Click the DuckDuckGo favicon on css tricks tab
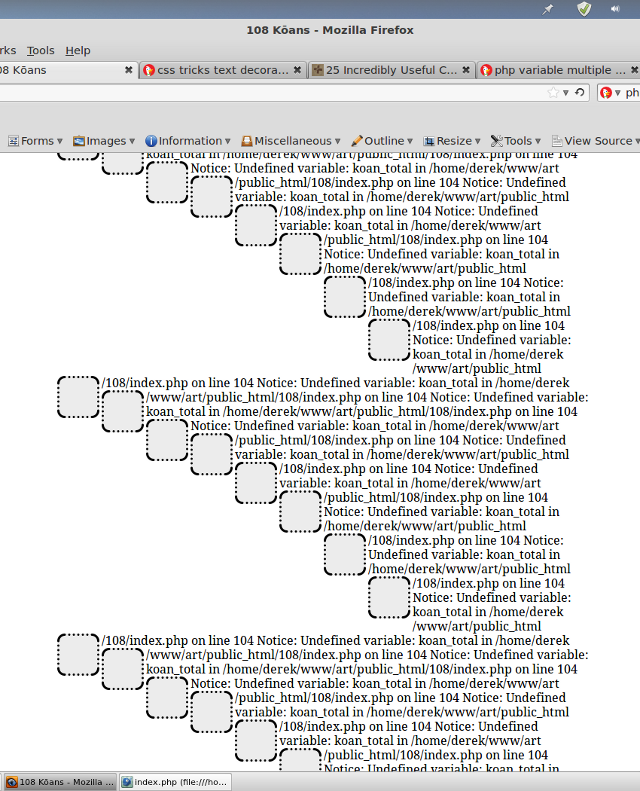The image size is (640, 791). [149, 70]
